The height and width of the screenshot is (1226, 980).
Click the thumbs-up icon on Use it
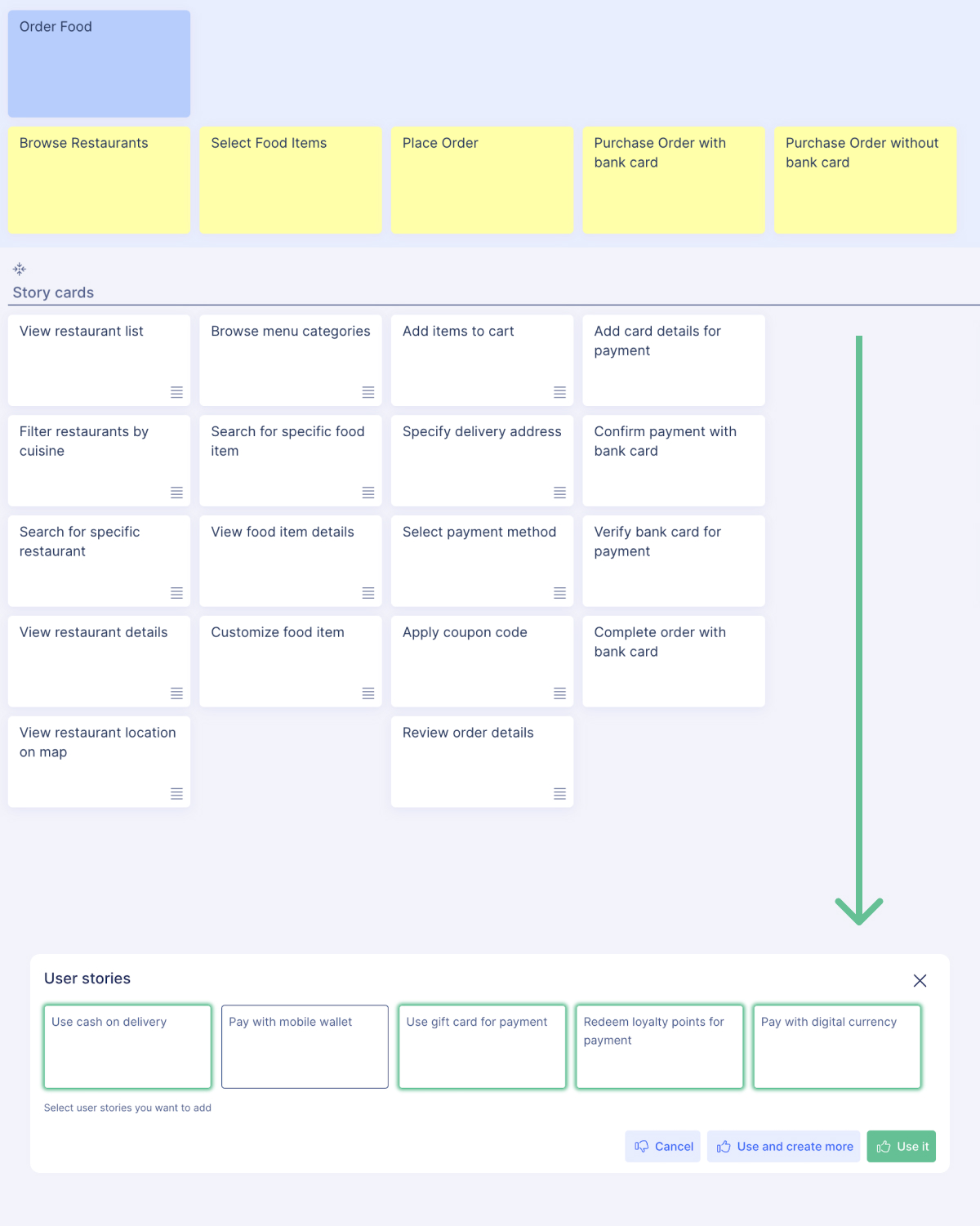[885, 1146]
